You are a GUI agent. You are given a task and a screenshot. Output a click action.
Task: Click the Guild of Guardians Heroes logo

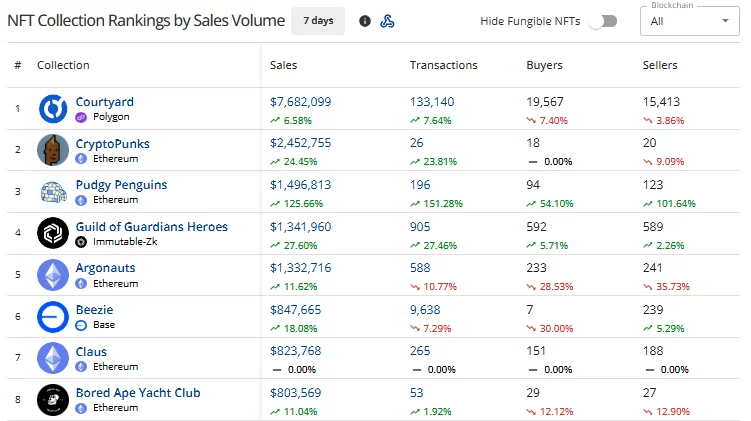(53, 233)
